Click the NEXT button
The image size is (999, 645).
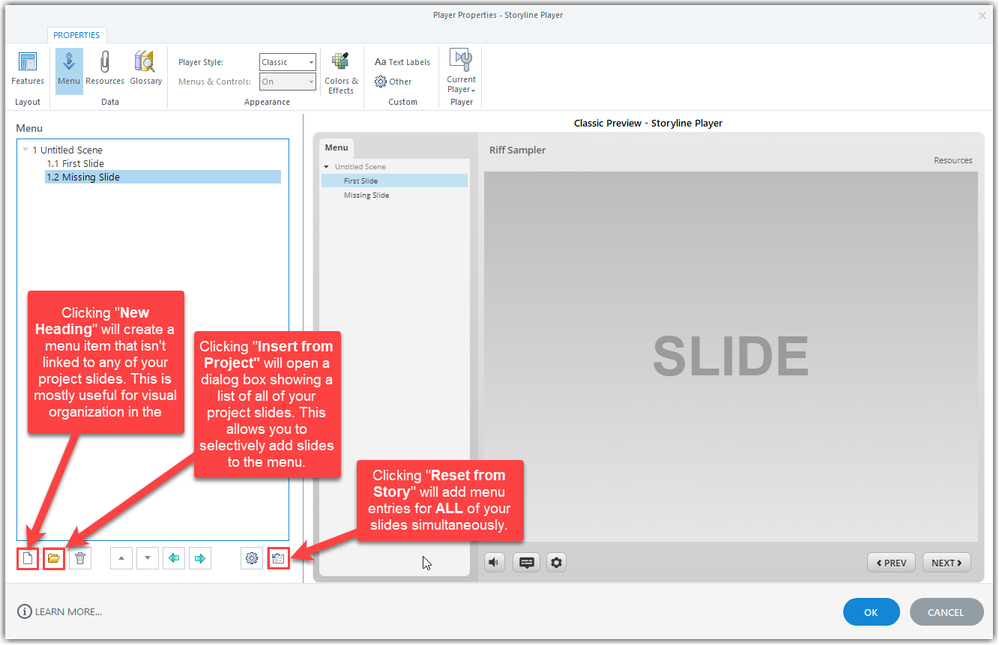(x=946, y=563)
